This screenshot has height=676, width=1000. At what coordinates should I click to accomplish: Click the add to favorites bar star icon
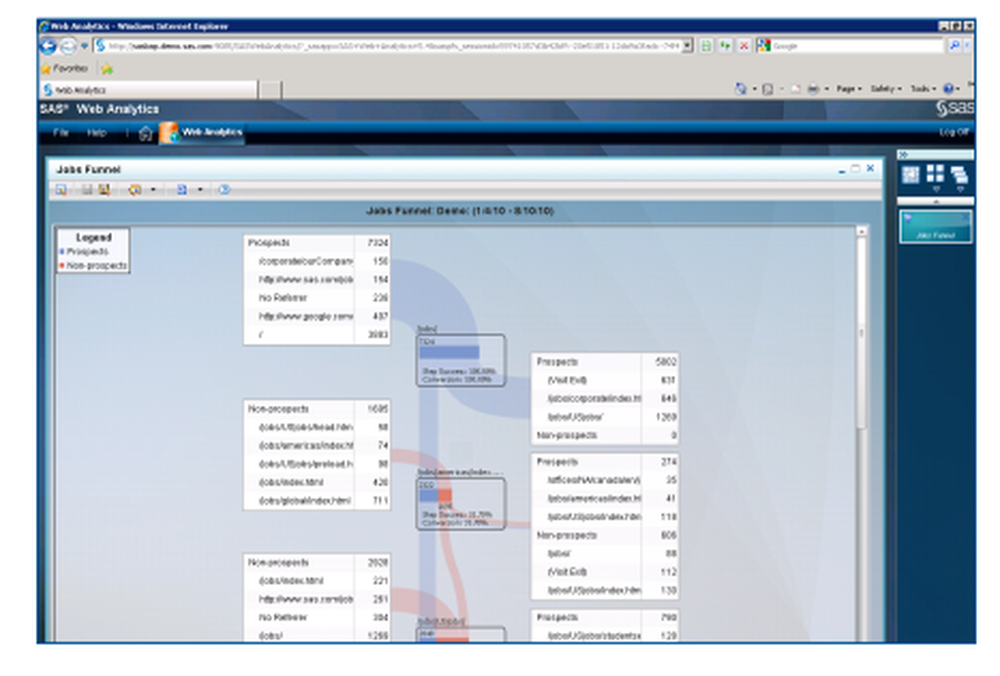[x=107, y=68]
